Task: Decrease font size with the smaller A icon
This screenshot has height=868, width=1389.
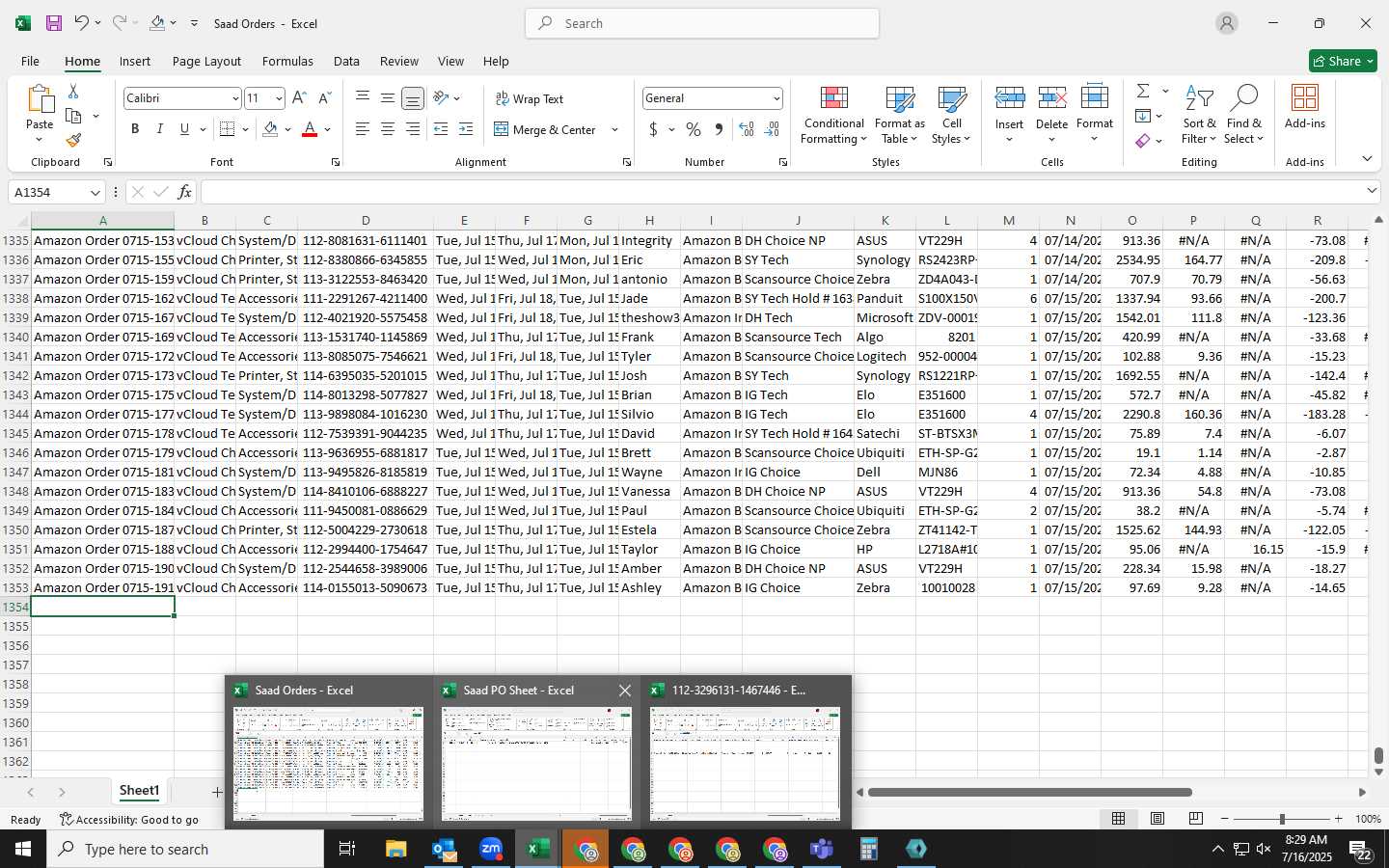Action: click(x=324, y=98)
